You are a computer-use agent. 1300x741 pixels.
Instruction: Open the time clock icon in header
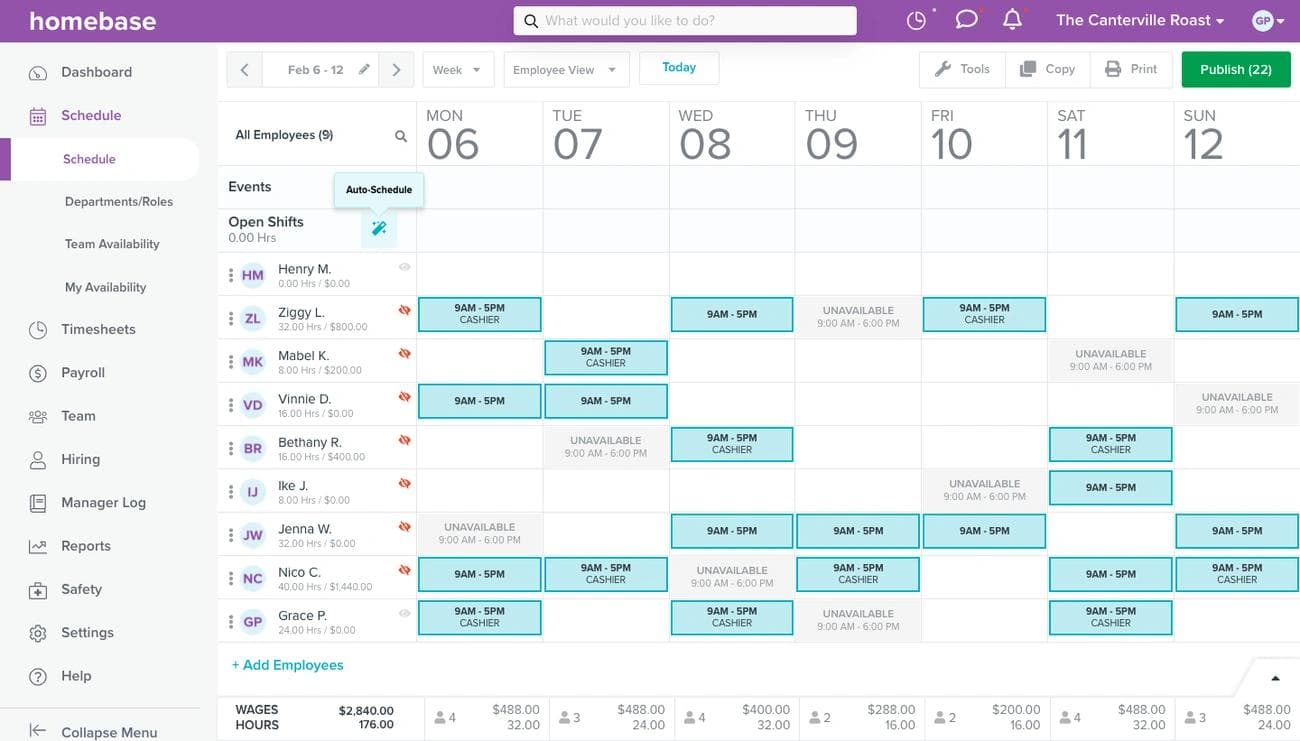click(916, 20)
